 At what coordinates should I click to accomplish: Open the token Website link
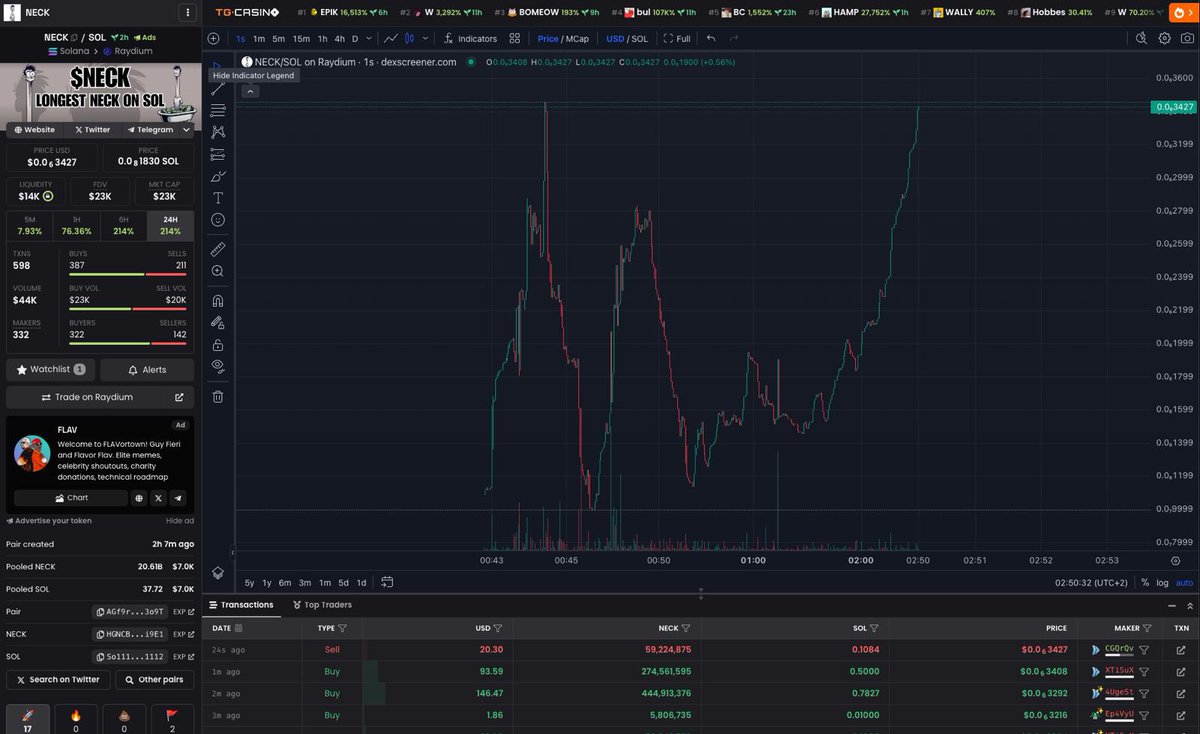click(x=35, y=130)
